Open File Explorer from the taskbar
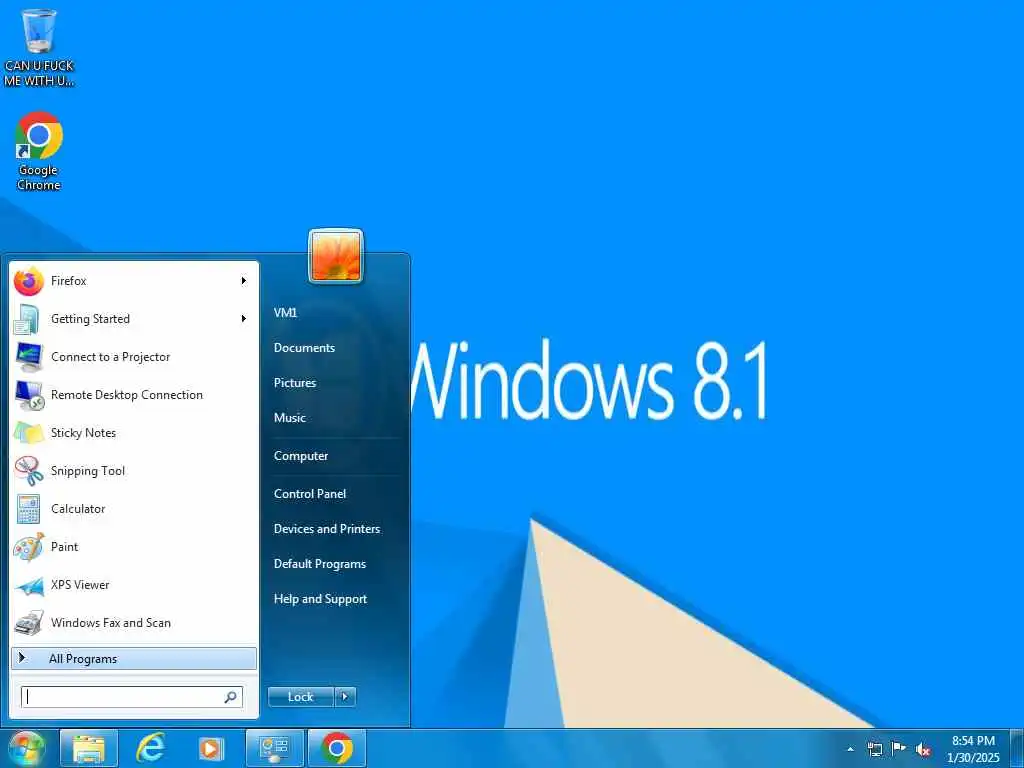Screen dimensions: 1024x768 pos(89,748)
